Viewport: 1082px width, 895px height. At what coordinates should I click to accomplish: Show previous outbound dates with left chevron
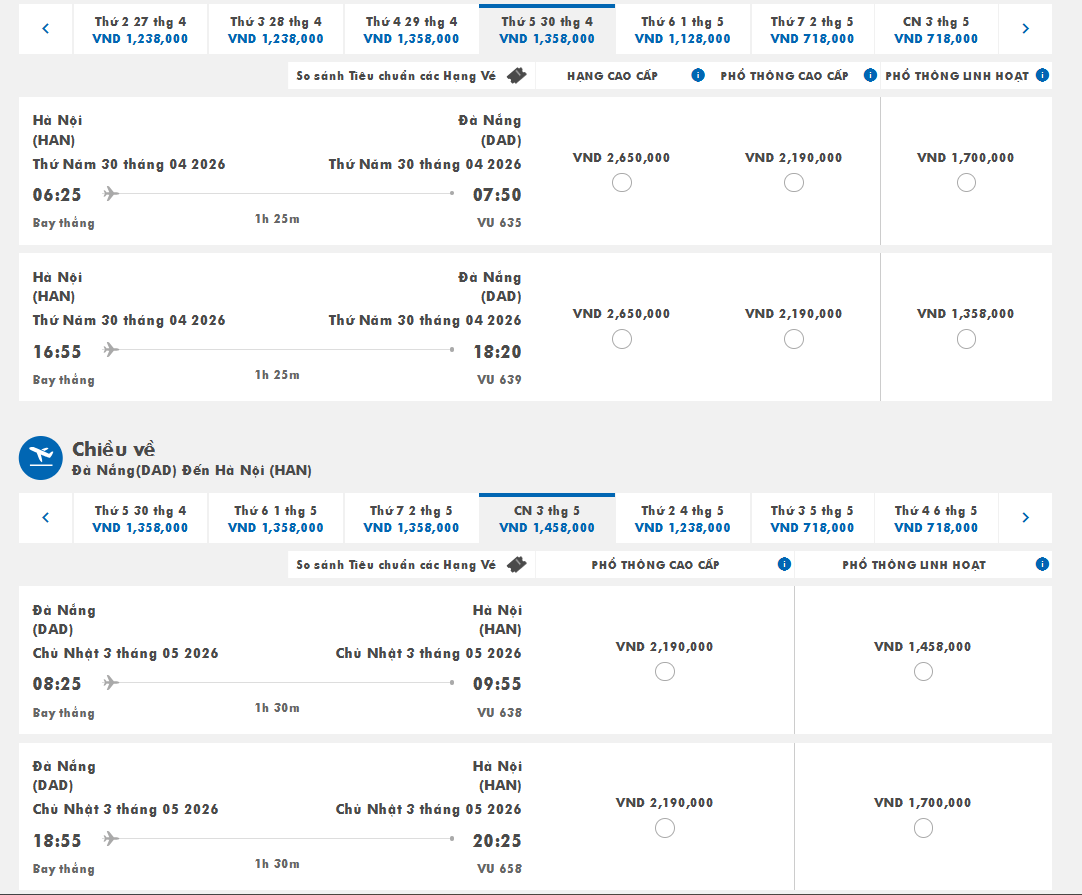tap(46, 29)
